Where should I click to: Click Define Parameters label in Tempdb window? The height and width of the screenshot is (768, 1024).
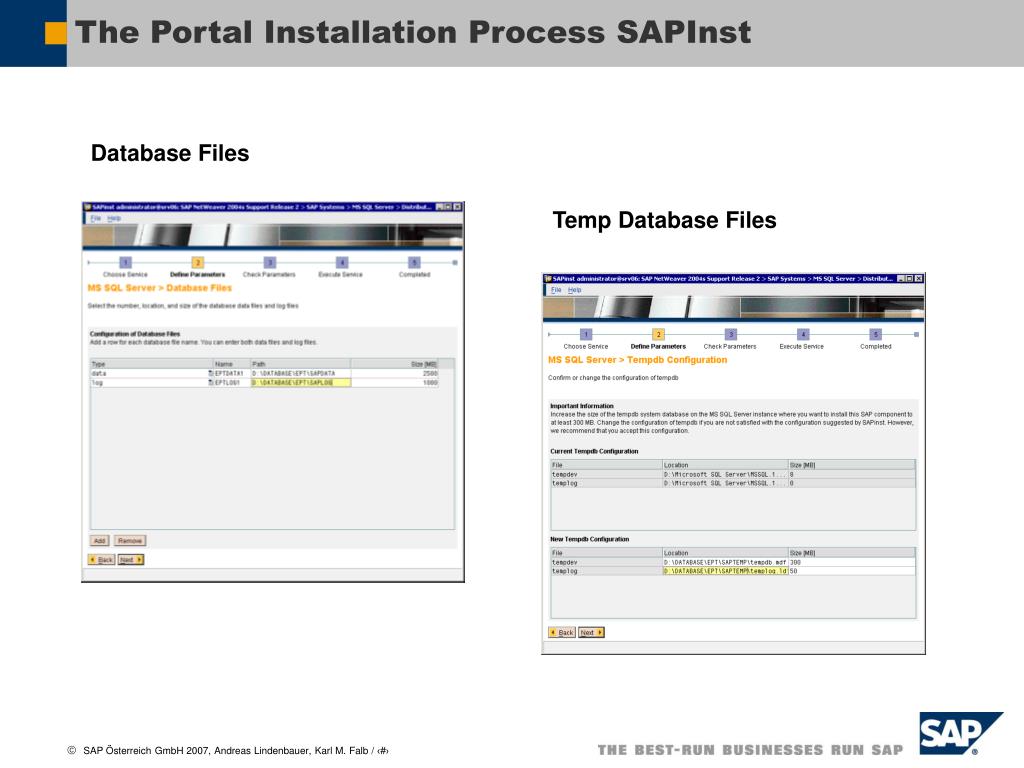click(658, 347)
